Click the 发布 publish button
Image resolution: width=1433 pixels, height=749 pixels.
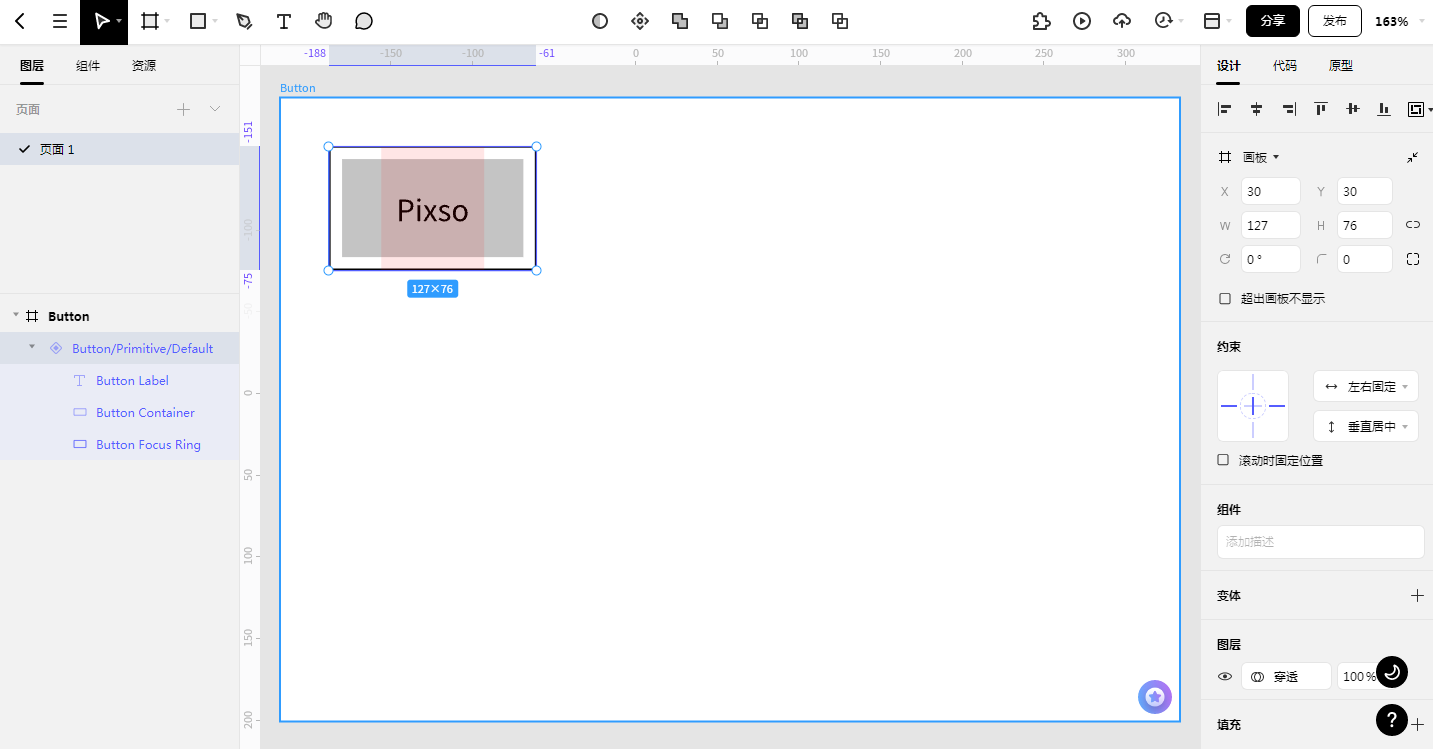[1335, 21]
